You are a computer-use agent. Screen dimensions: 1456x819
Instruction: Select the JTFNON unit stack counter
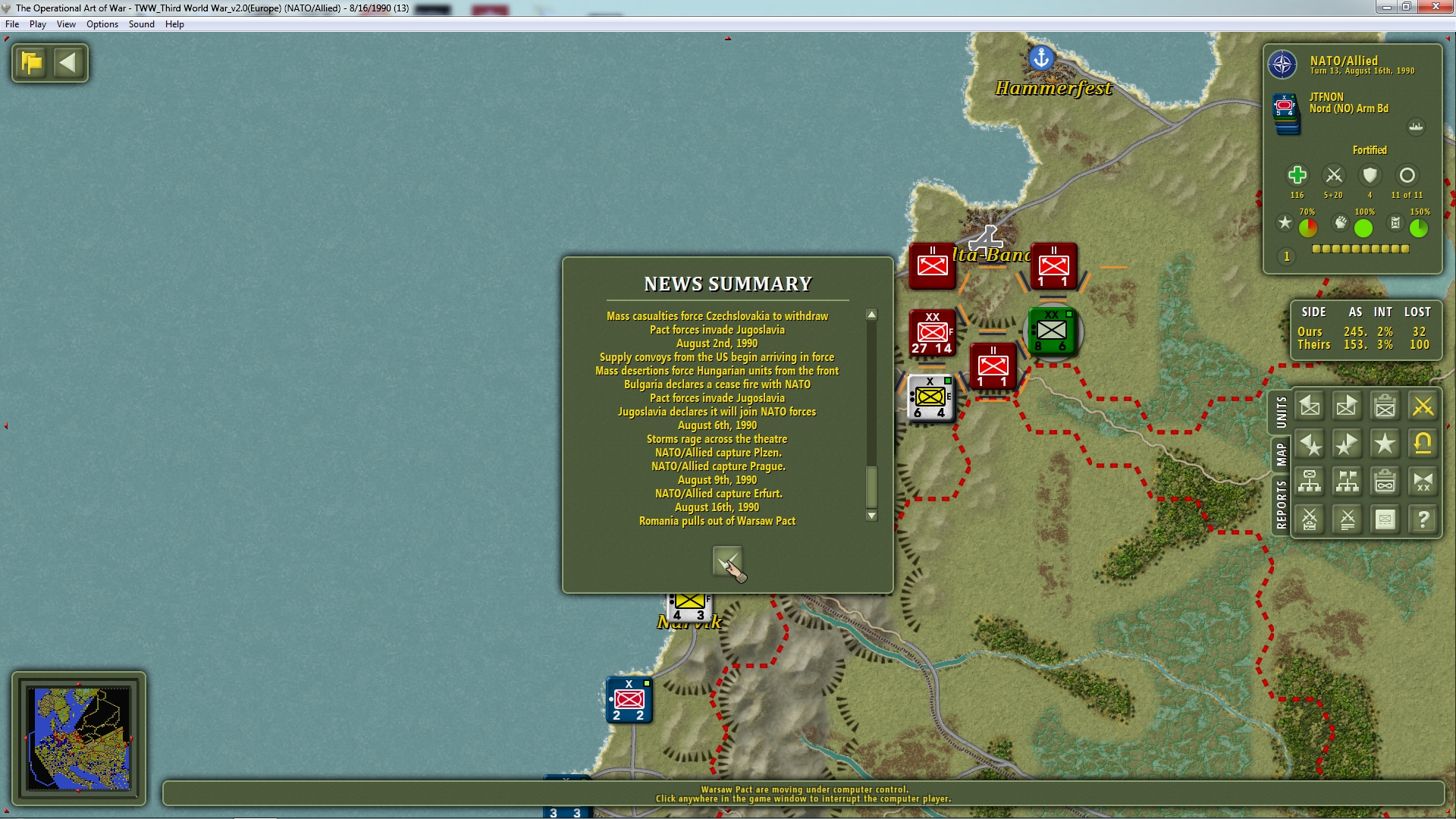(x=1285, y=115)
